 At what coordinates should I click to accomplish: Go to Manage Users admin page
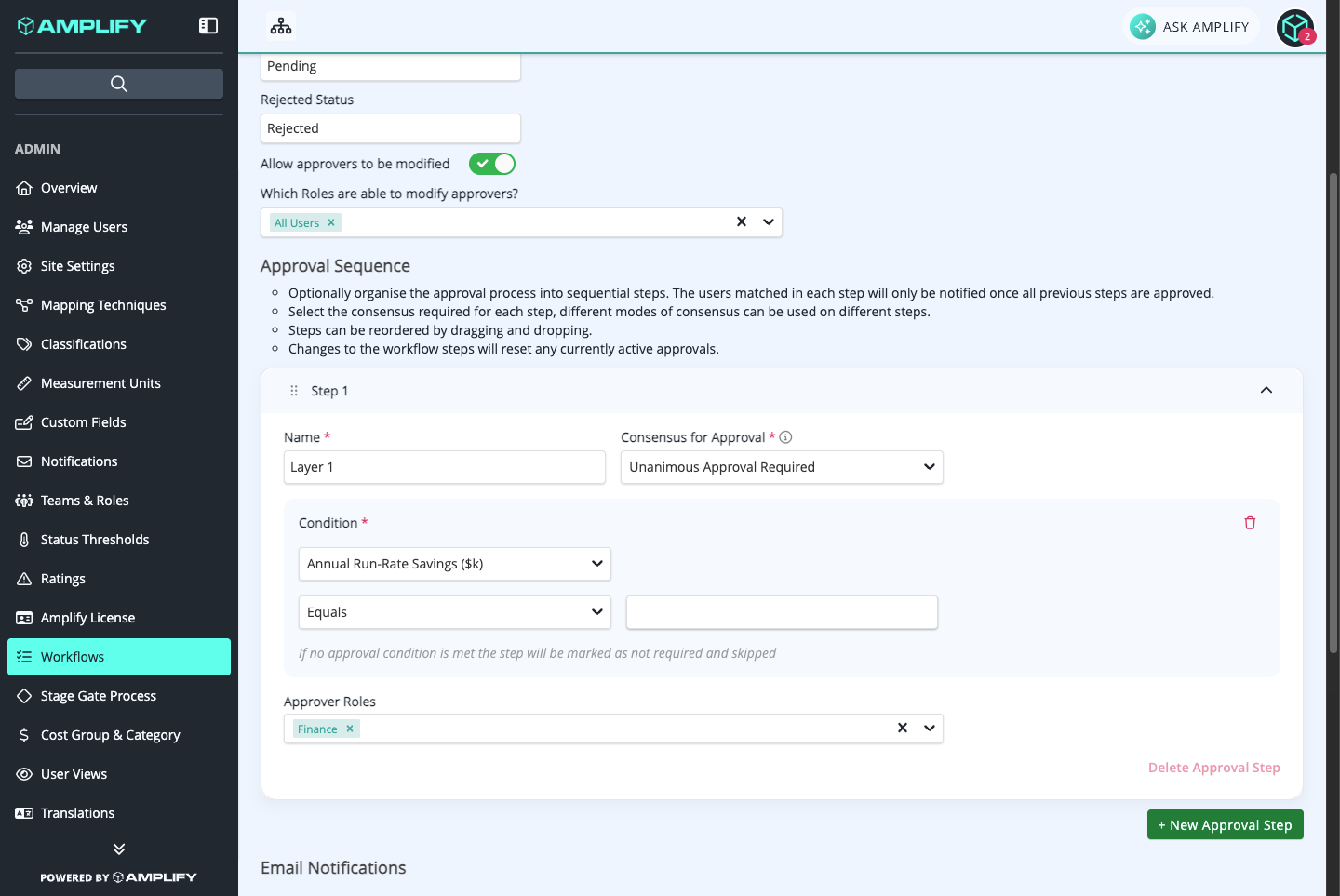pos(119,227)
